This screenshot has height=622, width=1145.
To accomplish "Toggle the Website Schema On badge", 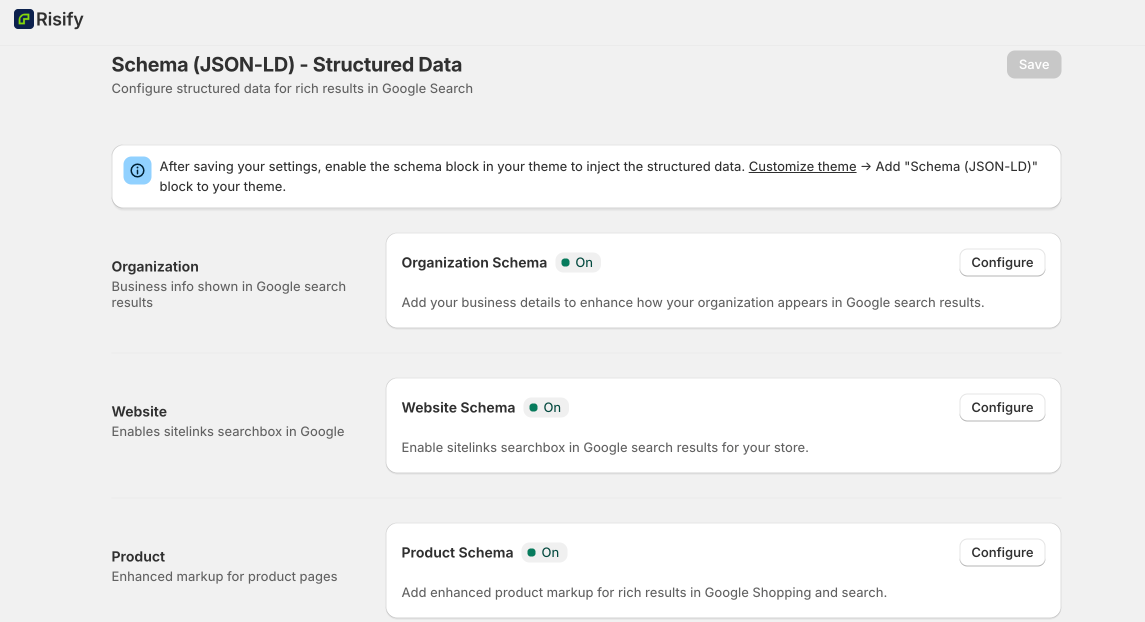I will [x=545, y=408].
